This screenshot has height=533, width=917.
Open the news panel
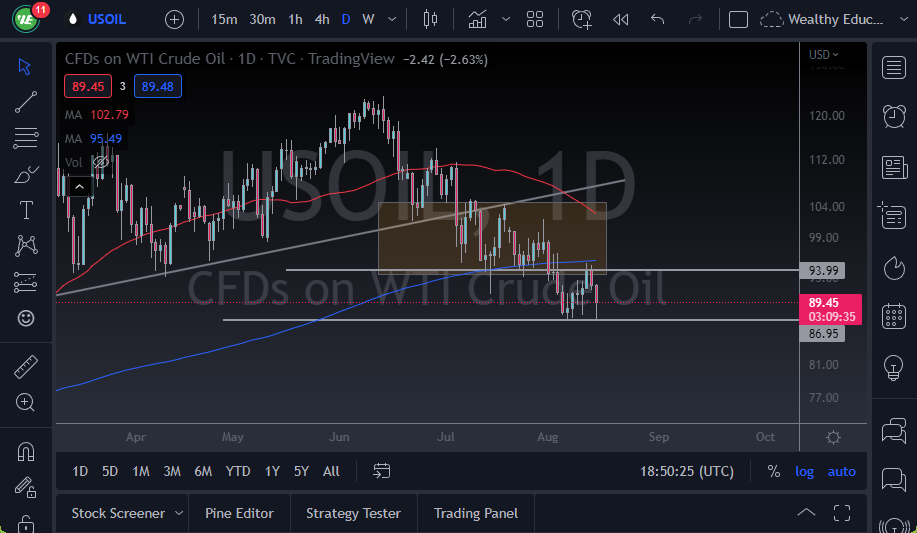894,167
